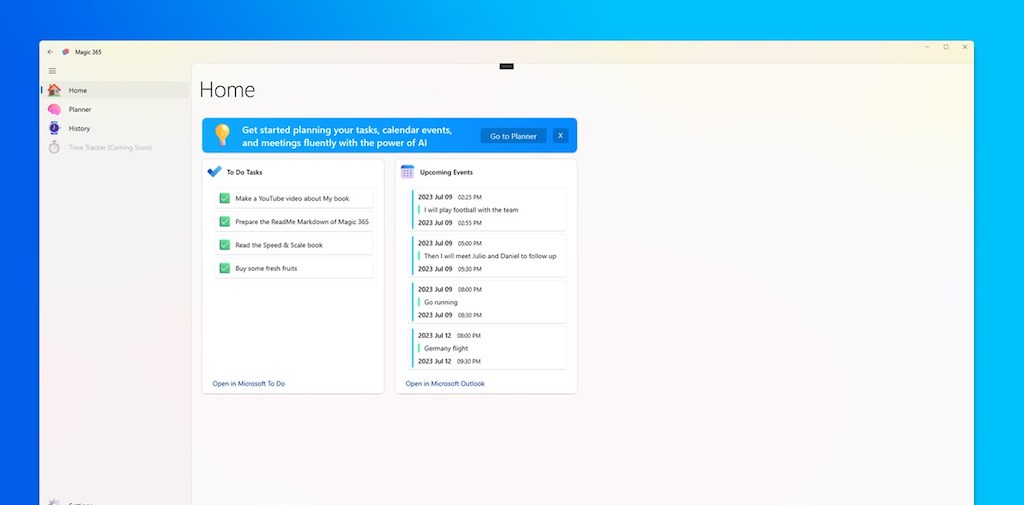
Task: Toggle the Read the Speed & Scale book checkbox
Action: click(225, 245)
